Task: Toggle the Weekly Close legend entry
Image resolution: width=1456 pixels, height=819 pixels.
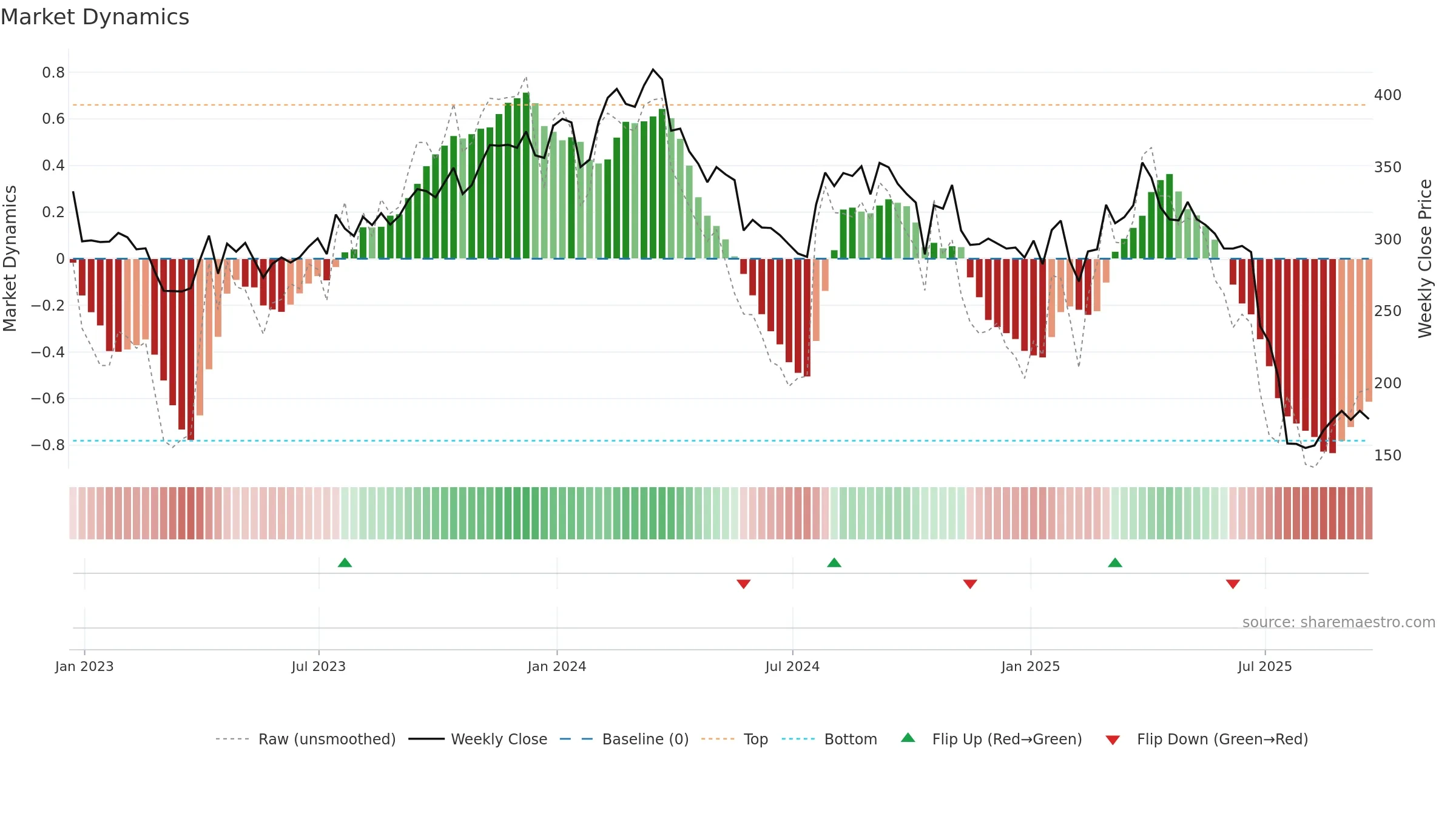Action: (x=478, y=739)
